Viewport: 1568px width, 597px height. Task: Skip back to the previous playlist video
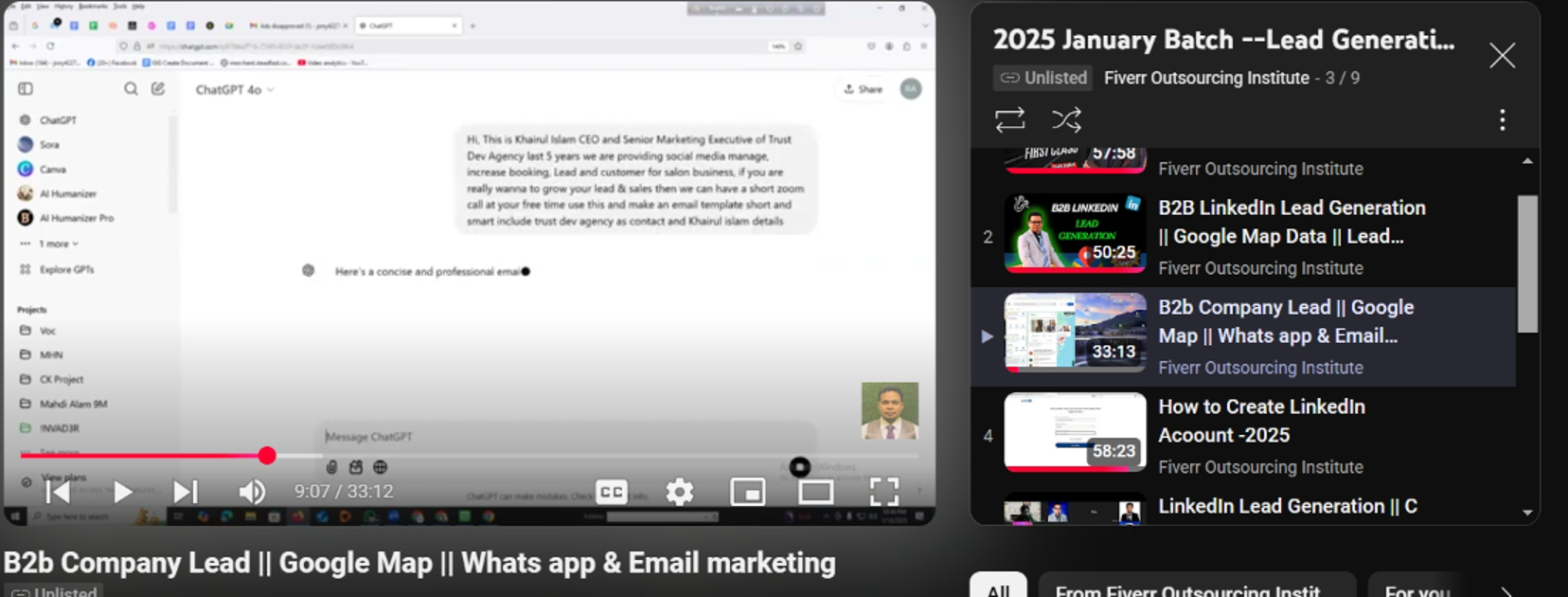(59, 492)
